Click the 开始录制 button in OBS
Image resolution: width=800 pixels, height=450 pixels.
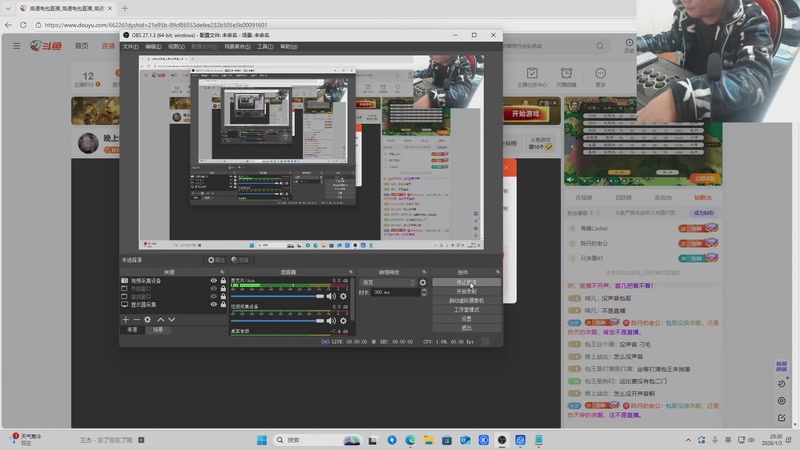tap(466, 291)
